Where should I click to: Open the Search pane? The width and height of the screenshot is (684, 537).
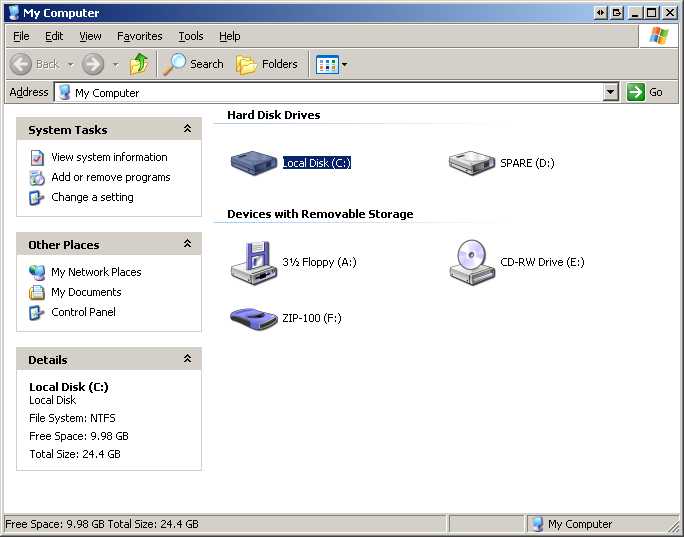click(193, 64)
